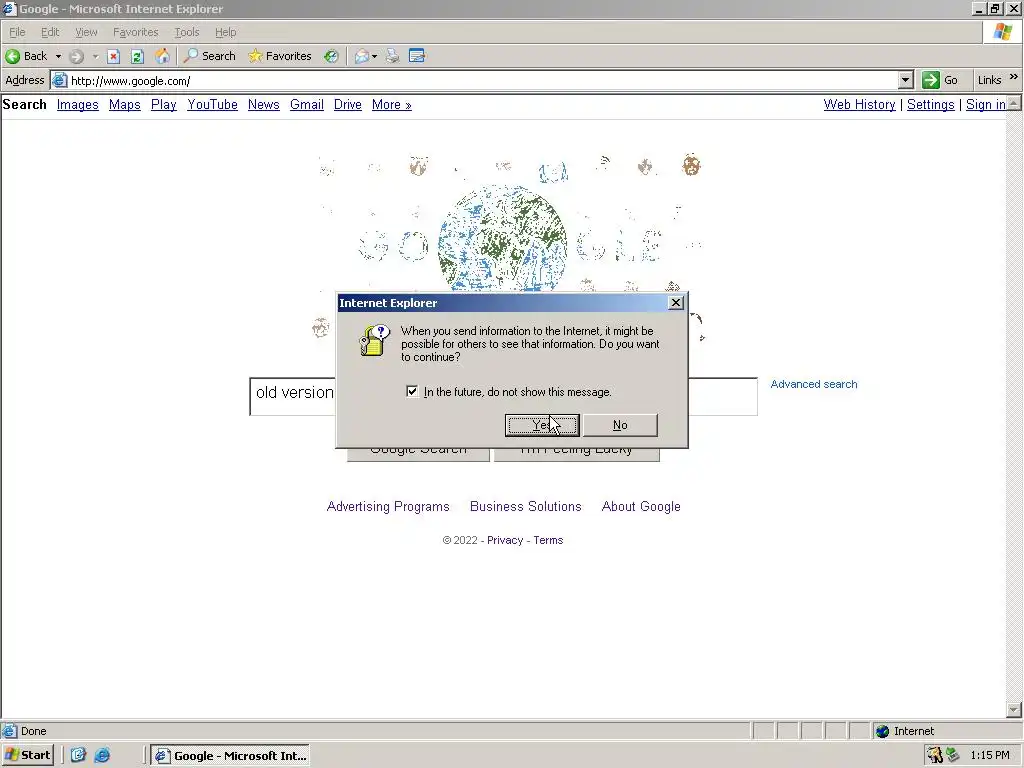Open the Drive link
The width and height of the screenshot is (1024, 768).
(x=347, y=104)
